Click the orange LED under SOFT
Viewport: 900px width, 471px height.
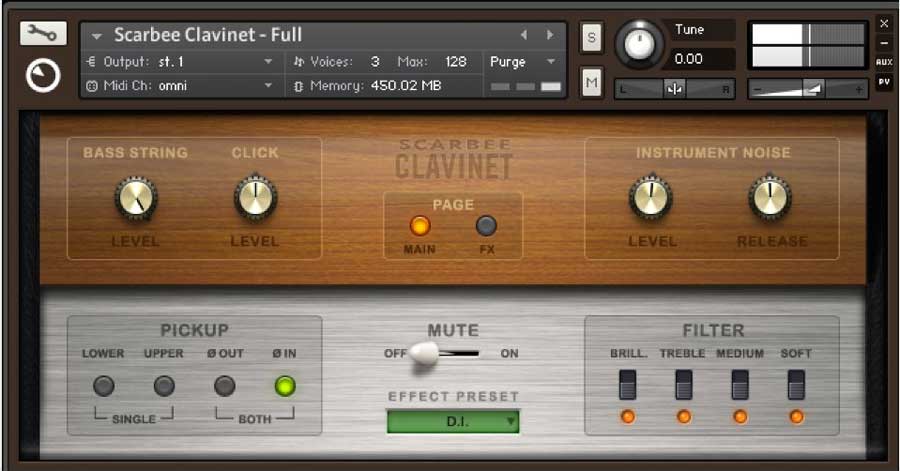point(796,416)
